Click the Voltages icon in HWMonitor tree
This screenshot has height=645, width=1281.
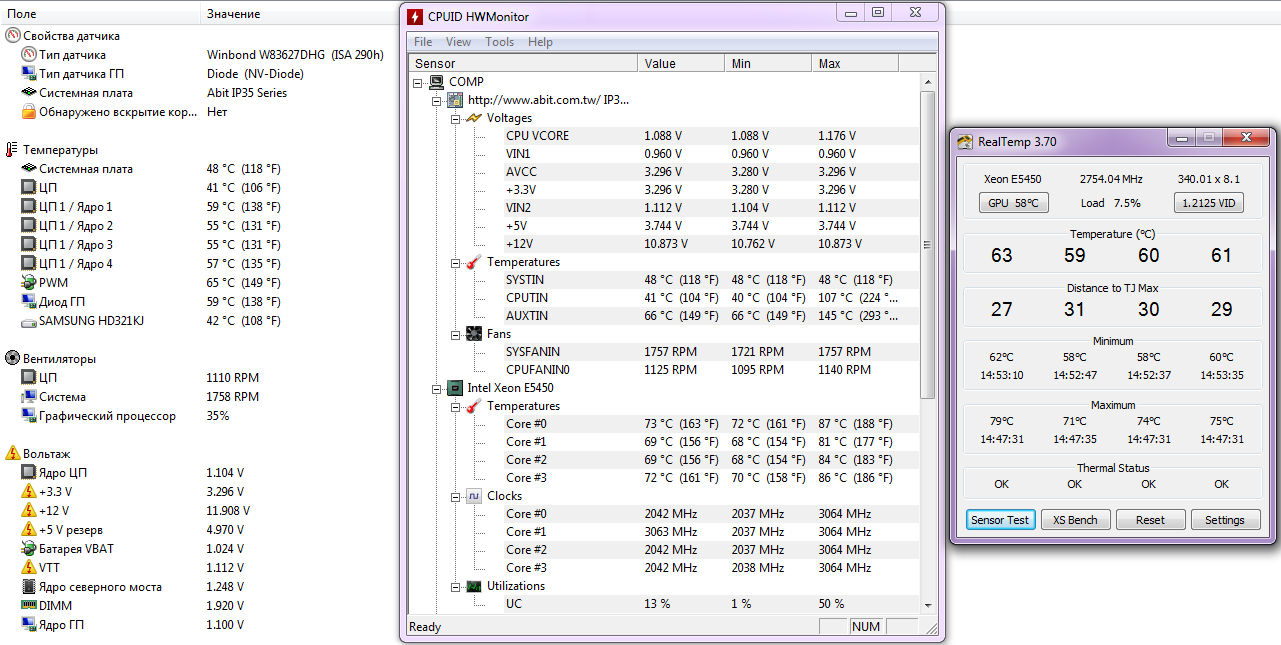pyautogui.click(x=473, y=118)
